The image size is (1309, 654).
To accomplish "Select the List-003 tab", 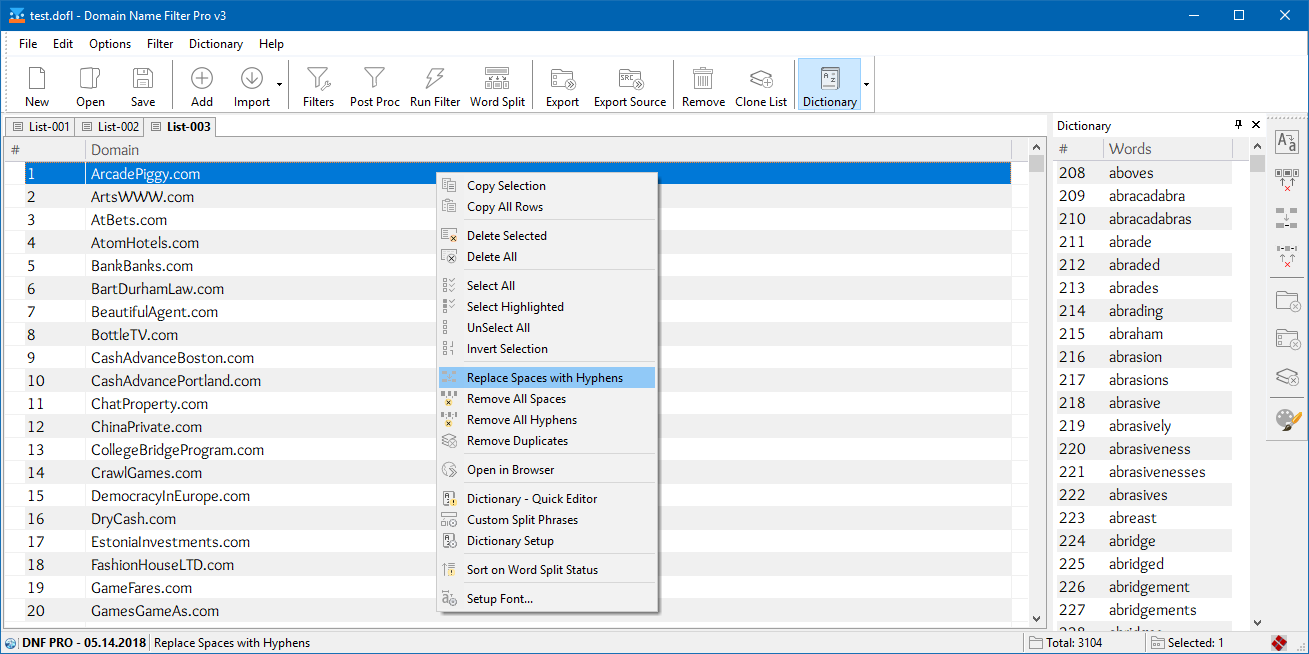I will (x=180, y=126).
